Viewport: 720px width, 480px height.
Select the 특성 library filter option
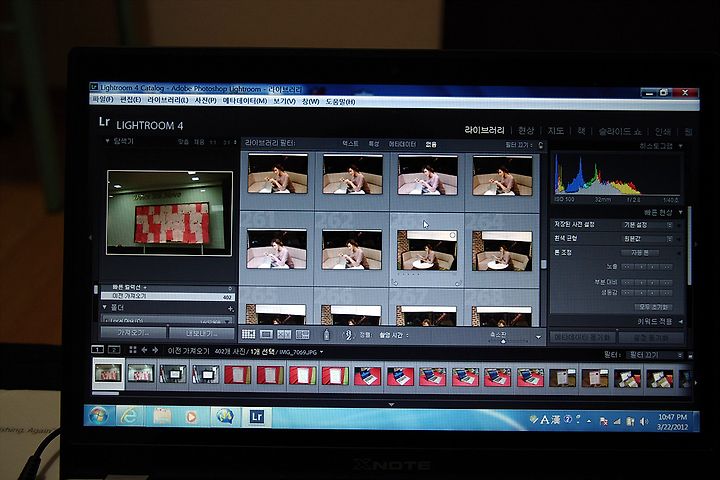tap(374, 144)
